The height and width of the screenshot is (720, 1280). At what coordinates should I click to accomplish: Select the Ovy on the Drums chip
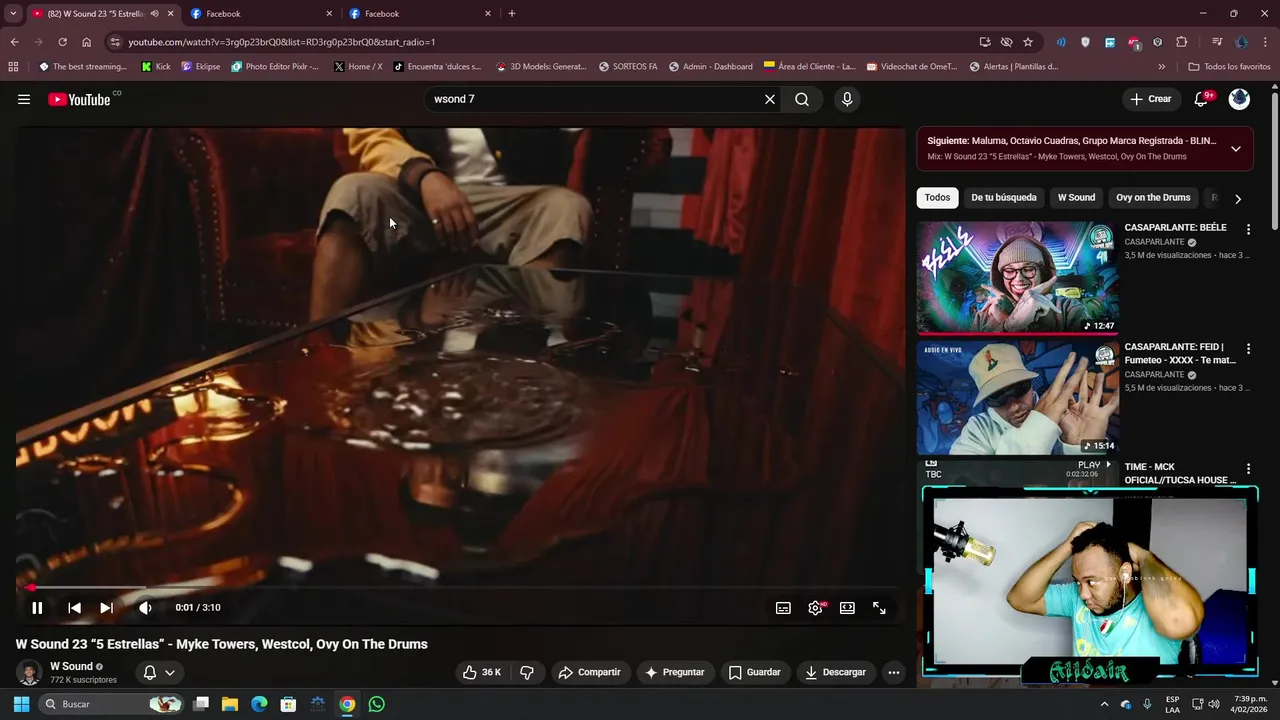1153,198
